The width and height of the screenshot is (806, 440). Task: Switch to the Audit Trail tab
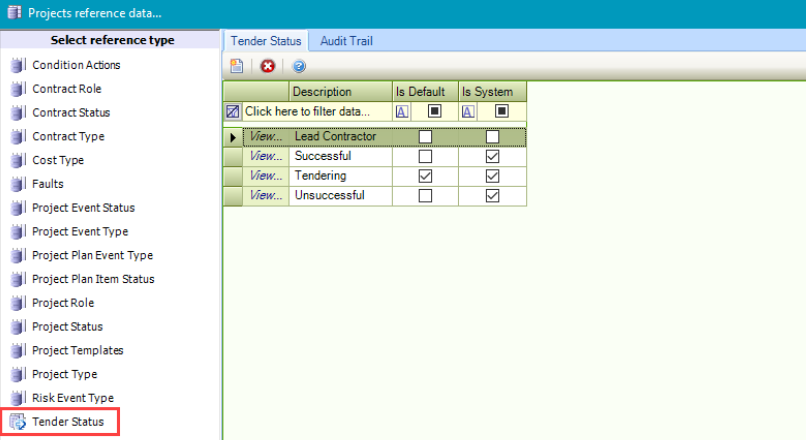point(348,41)
